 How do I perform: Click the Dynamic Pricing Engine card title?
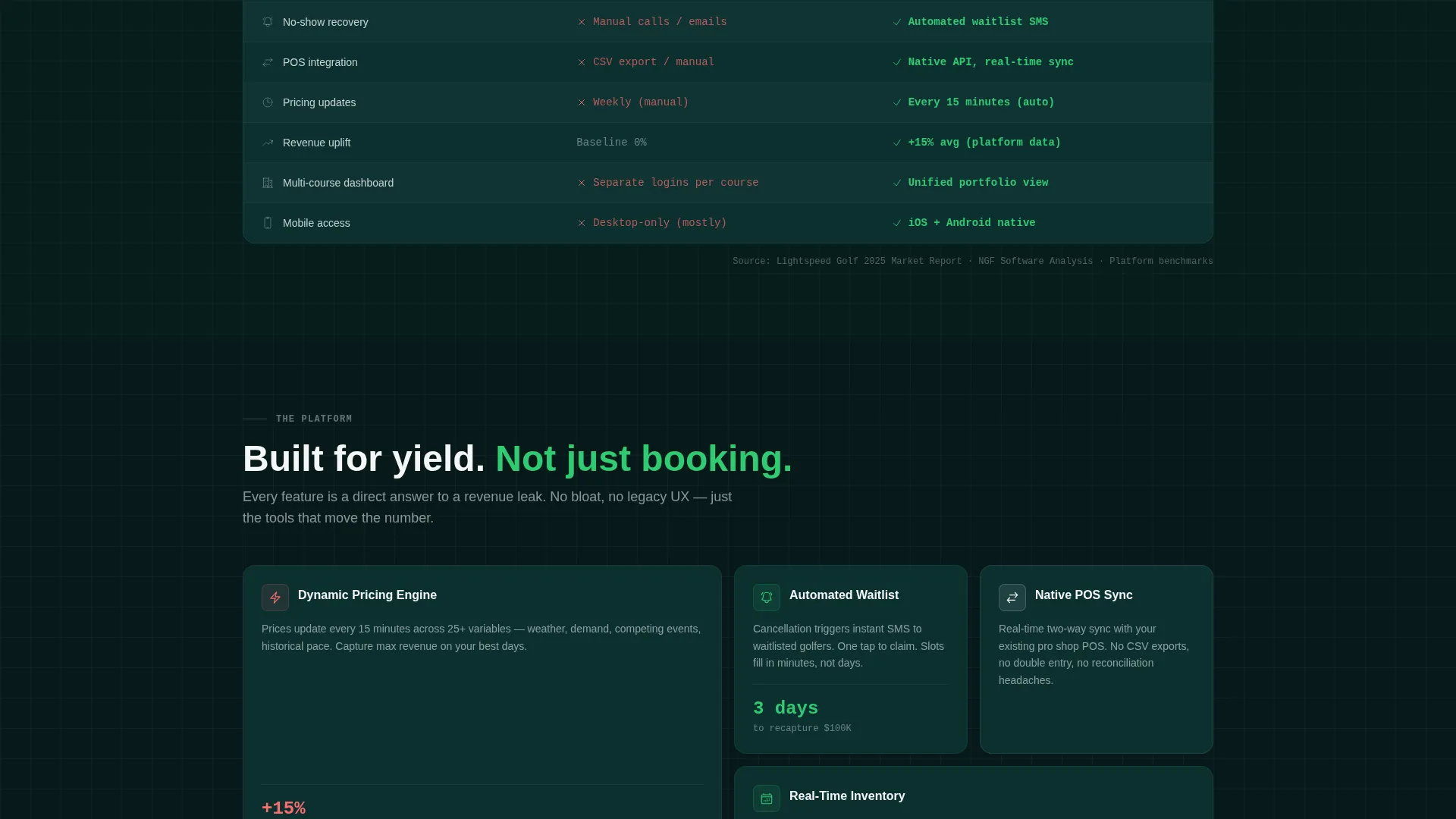tap(367, 595)
